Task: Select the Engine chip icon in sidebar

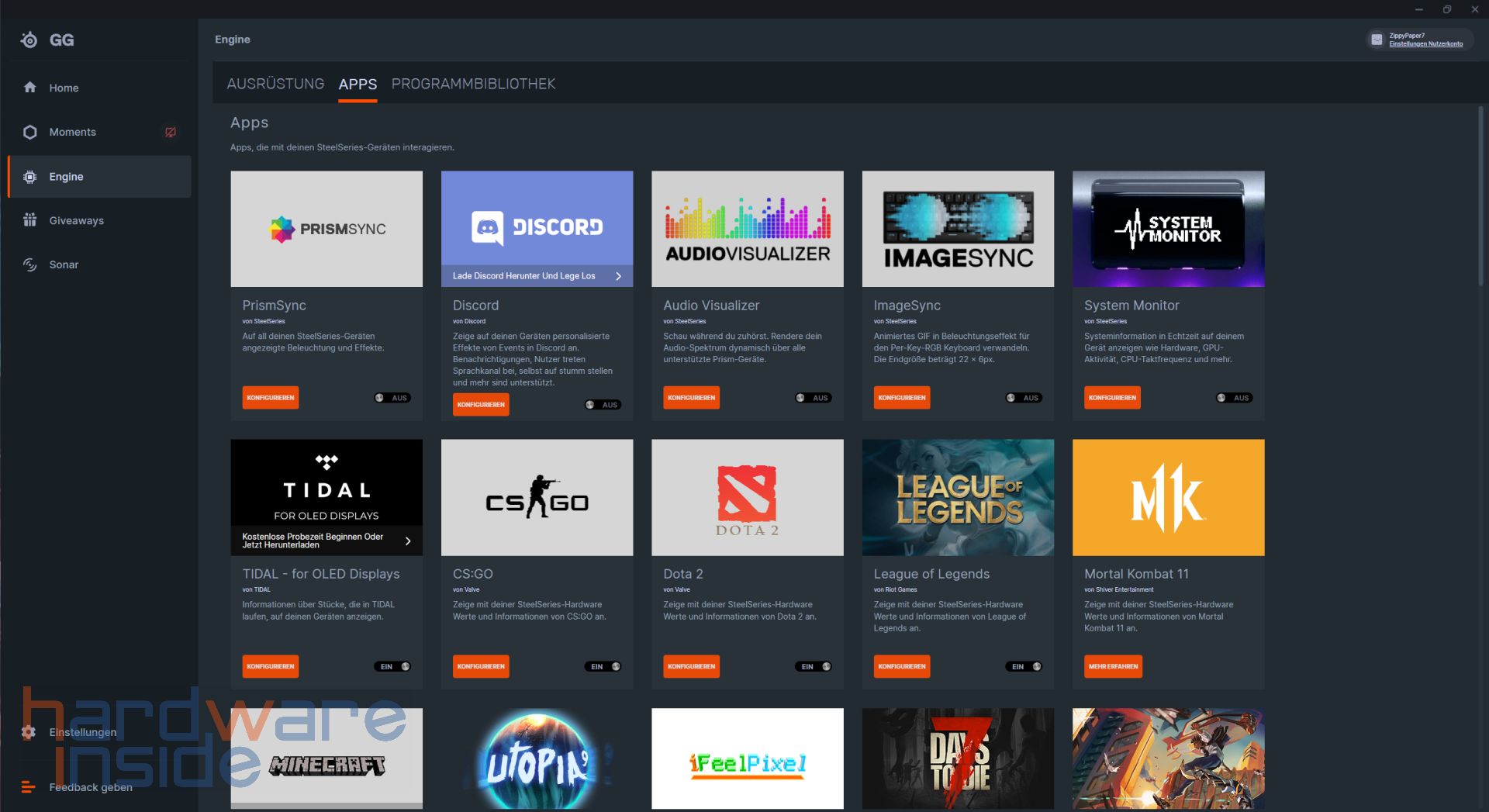Action: pos(30,177)
